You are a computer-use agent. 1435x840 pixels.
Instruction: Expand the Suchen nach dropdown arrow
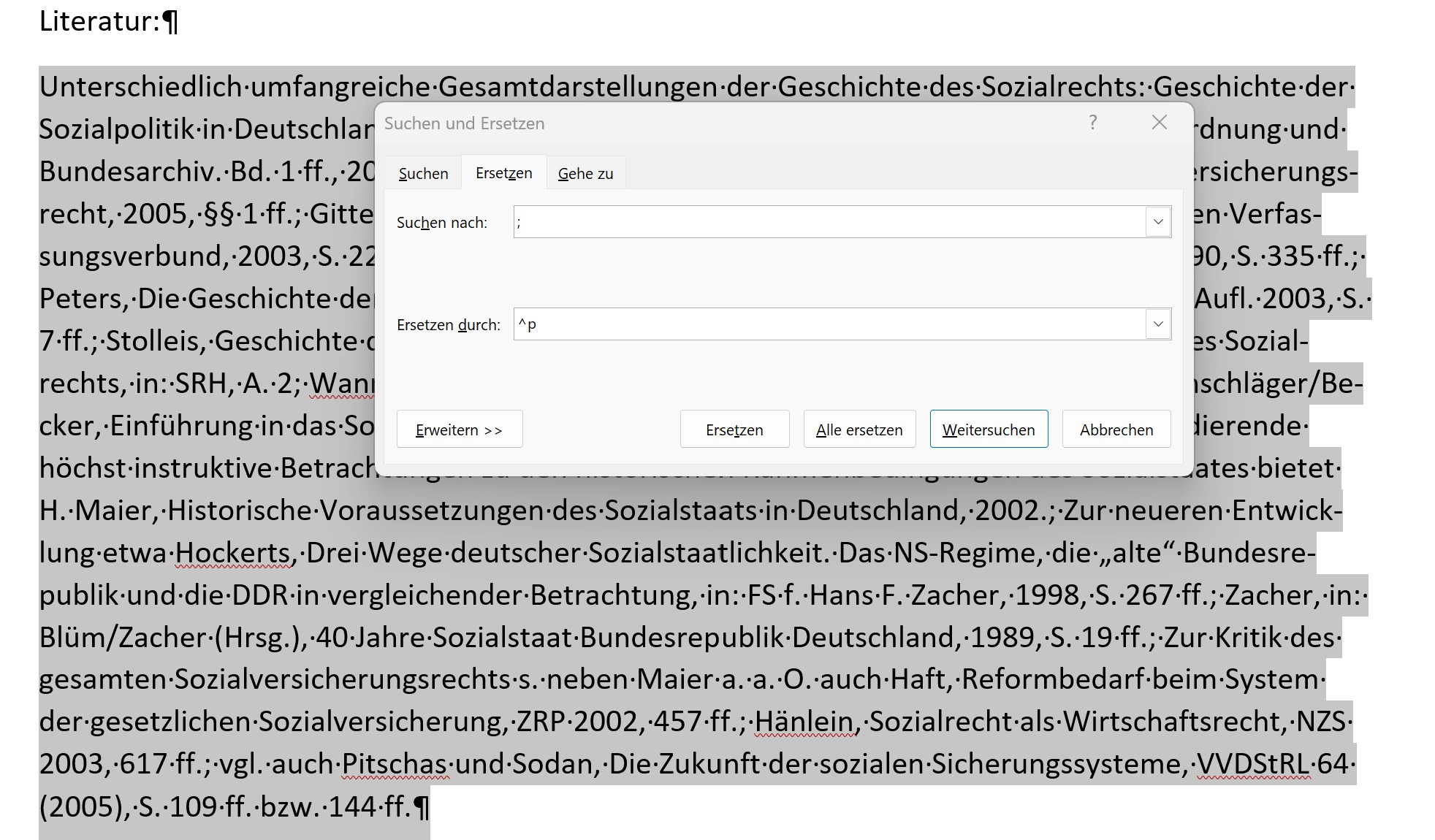point(1158,222)
